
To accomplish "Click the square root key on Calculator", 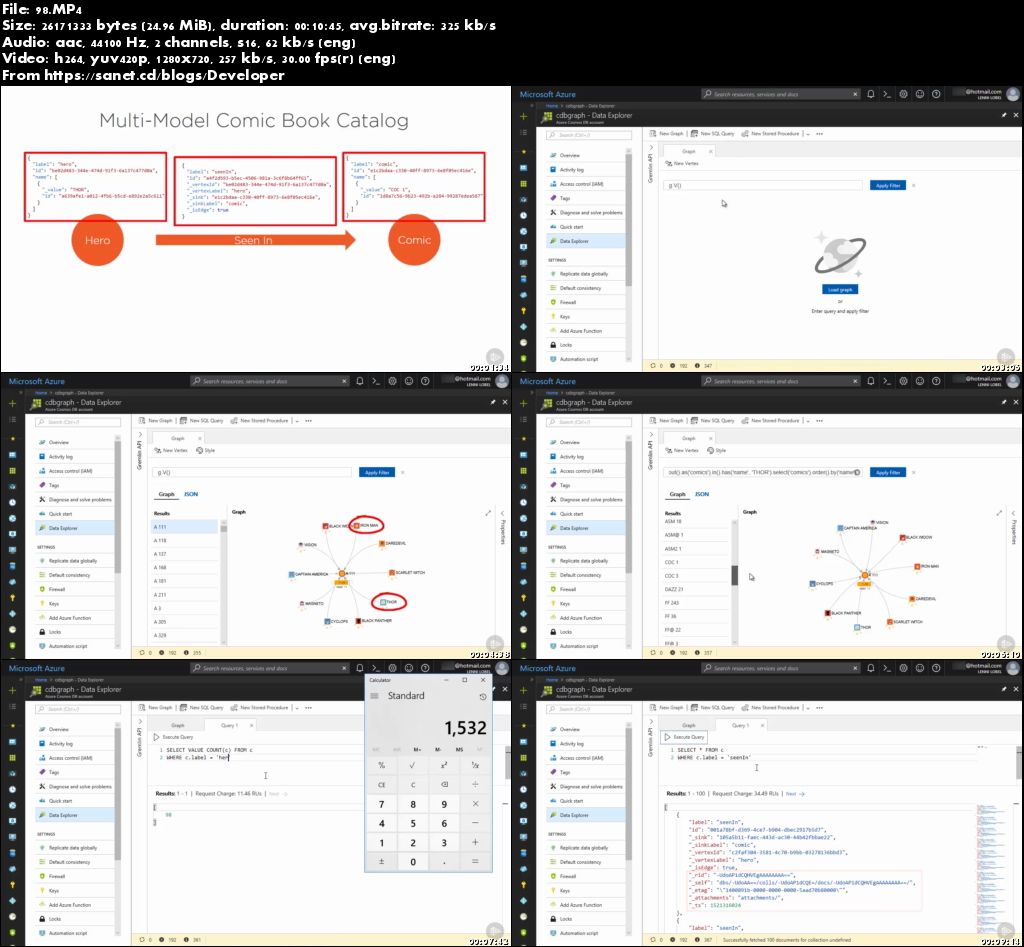I will (x=413, y=765).
